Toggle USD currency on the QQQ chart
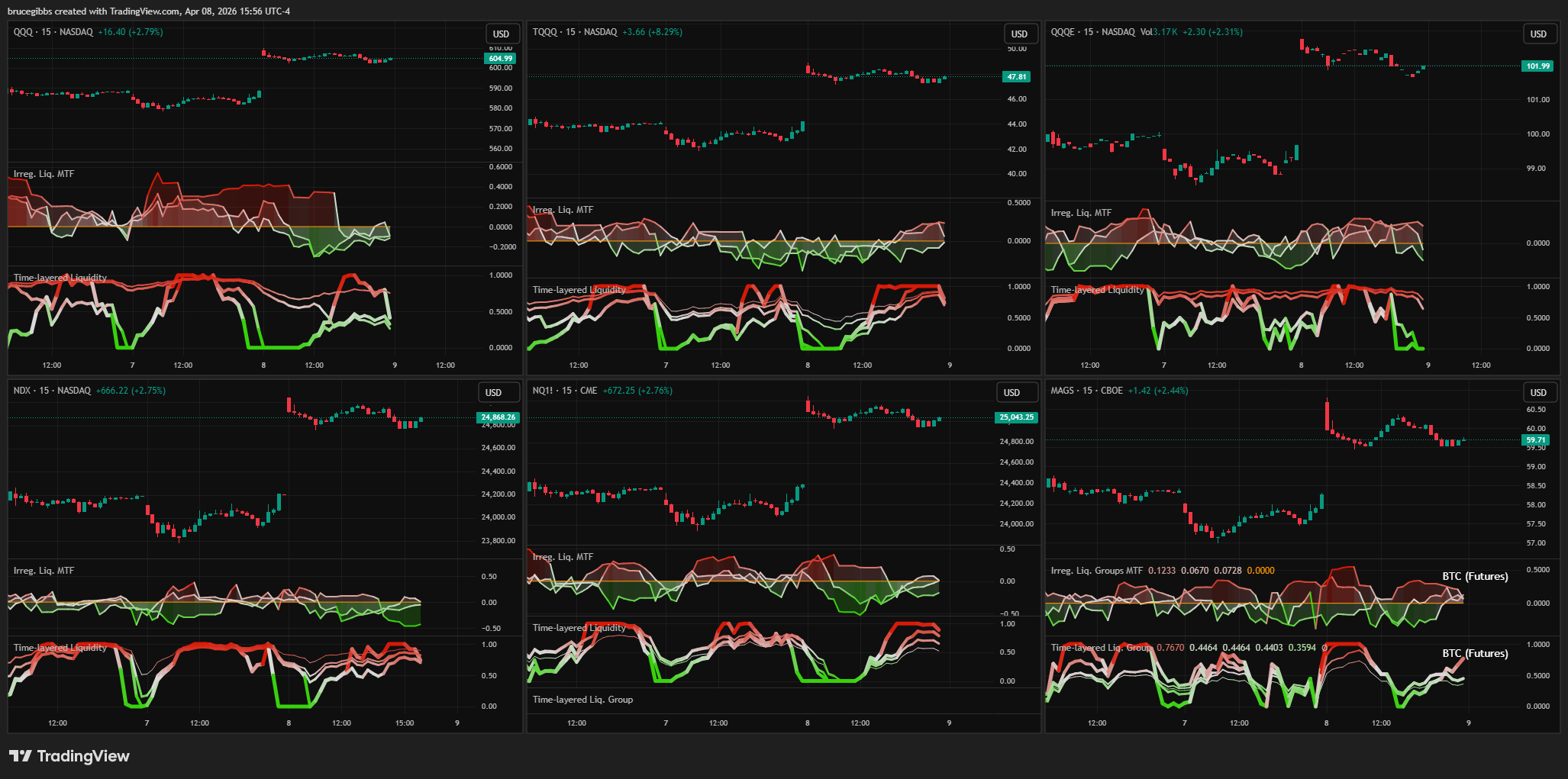The width and height of the screenshot is (1568, 779). (x=502, y=34)
